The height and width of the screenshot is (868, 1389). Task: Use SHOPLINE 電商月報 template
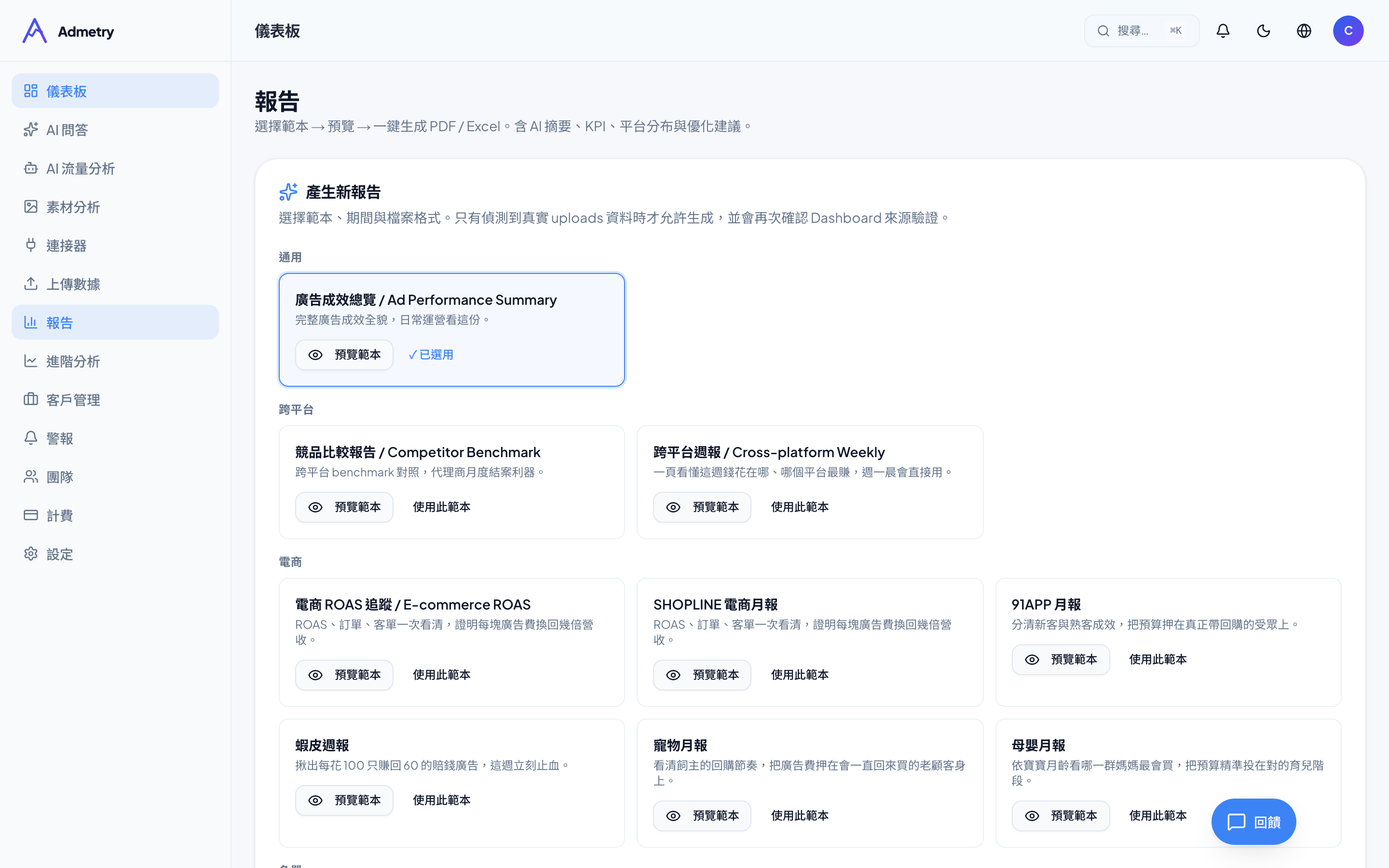click(800, 675)
